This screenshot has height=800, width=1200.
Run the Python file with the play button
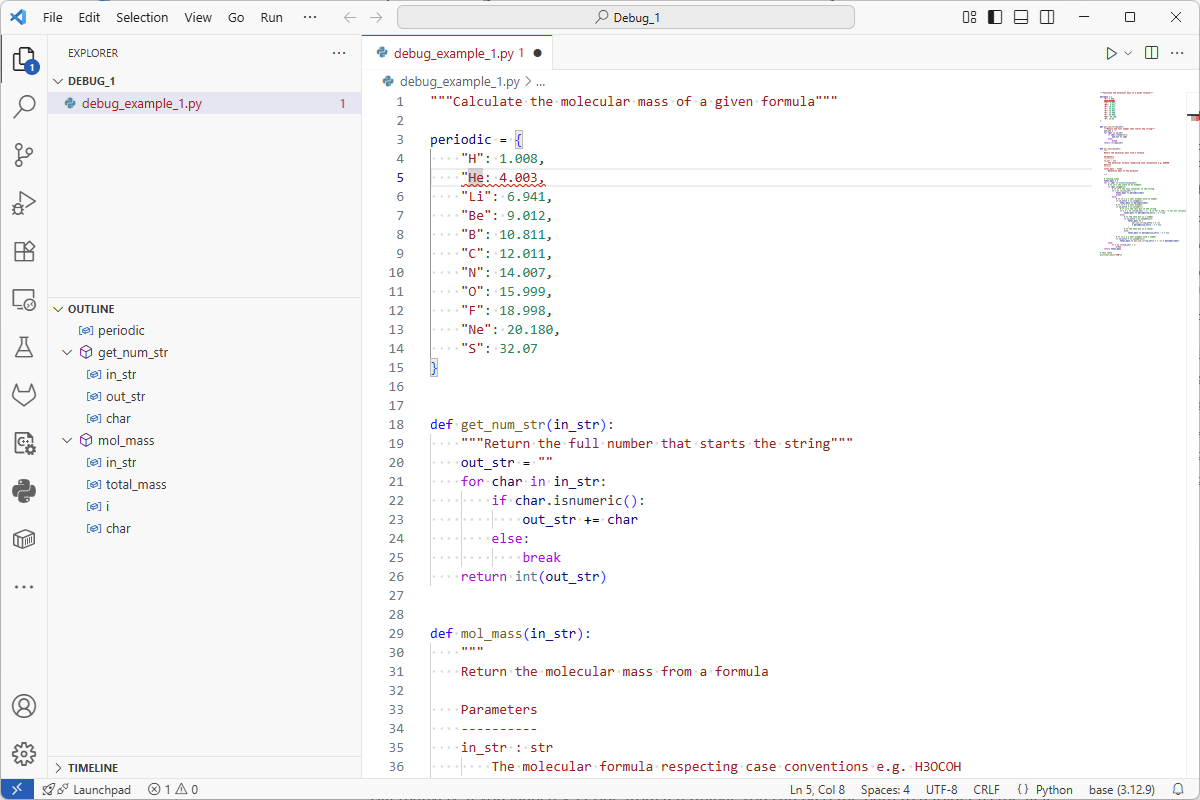pyautogui.click(x=1112, y=52)
